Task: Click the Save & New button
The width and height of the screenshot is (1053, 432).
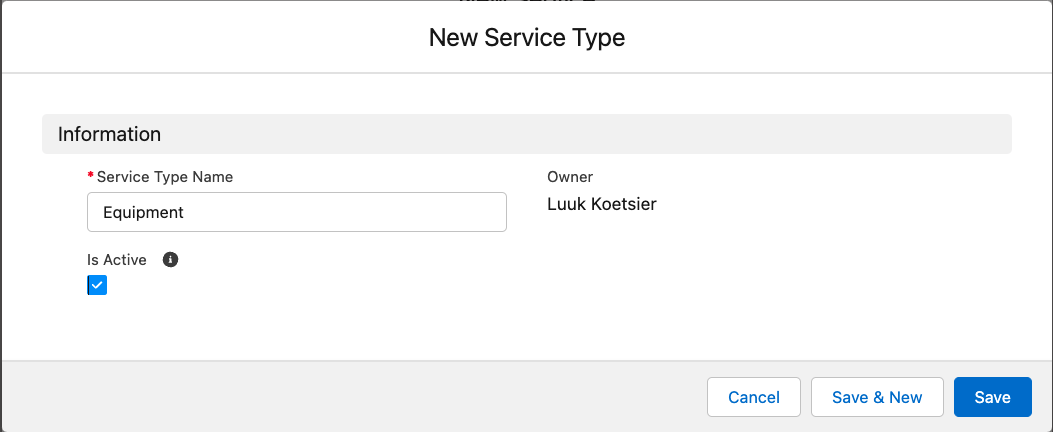Action: click(877, 397)
